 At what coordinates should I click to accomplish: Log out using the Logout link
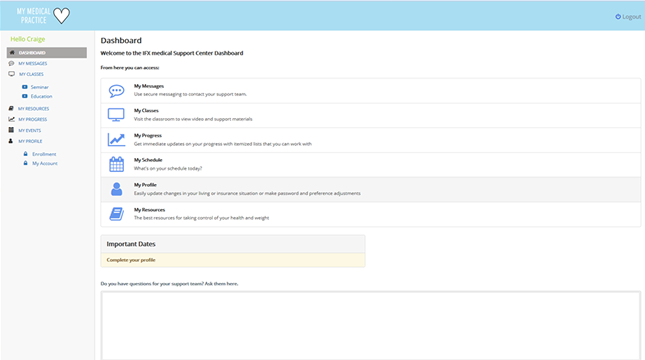[x=631, y=17]
